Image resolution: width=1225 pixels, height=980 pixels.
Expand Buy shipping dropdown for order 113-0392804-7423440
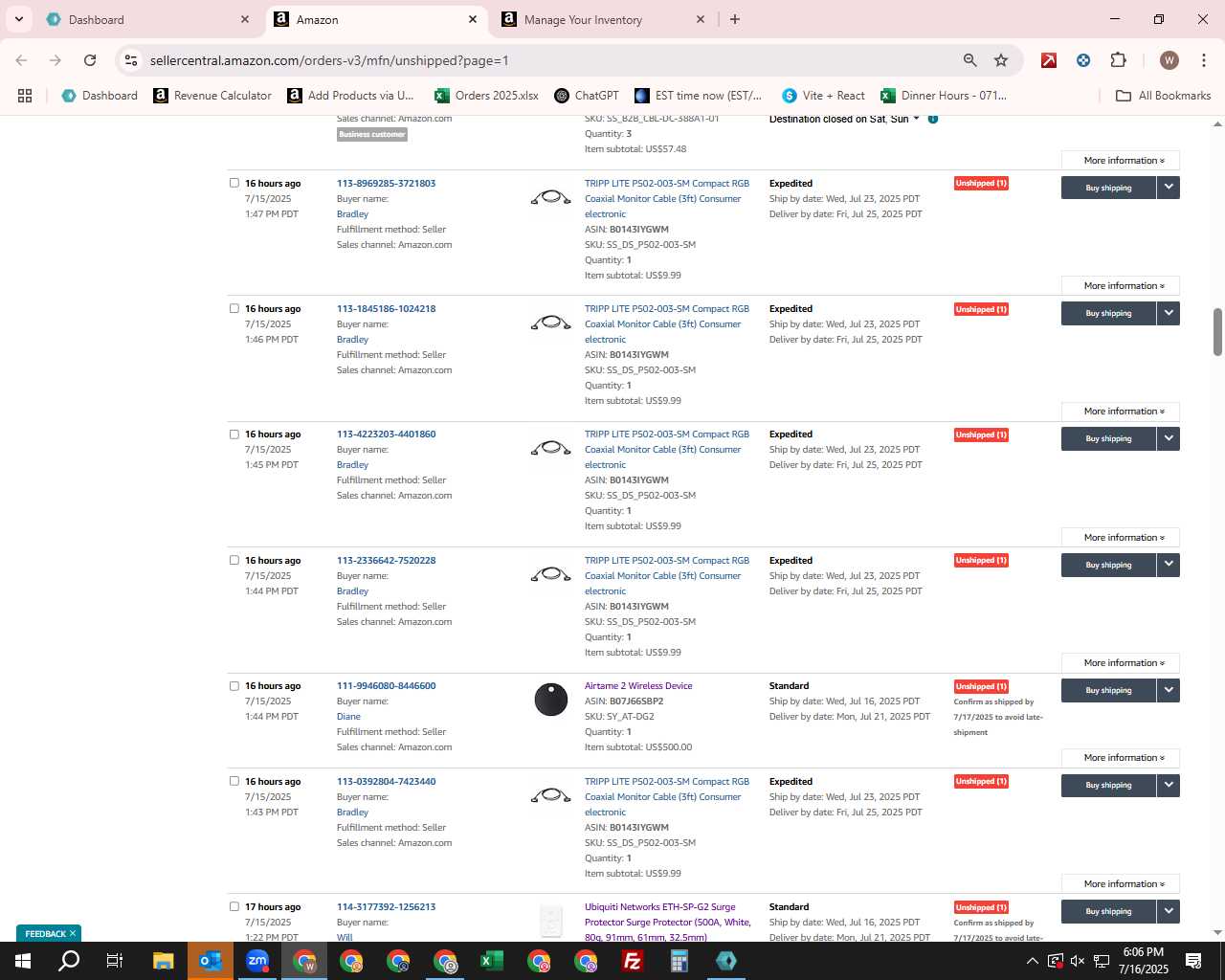point(1169,785)
